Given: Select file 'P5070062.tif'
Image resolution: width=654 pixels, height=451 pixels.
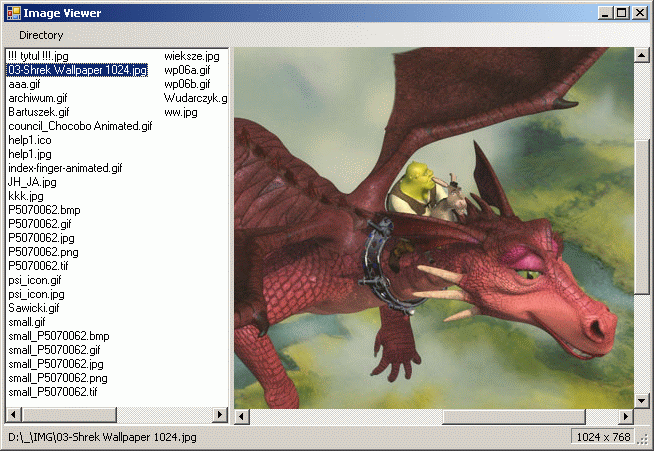Looking at the screenshot, I should [x=38, y=266].
